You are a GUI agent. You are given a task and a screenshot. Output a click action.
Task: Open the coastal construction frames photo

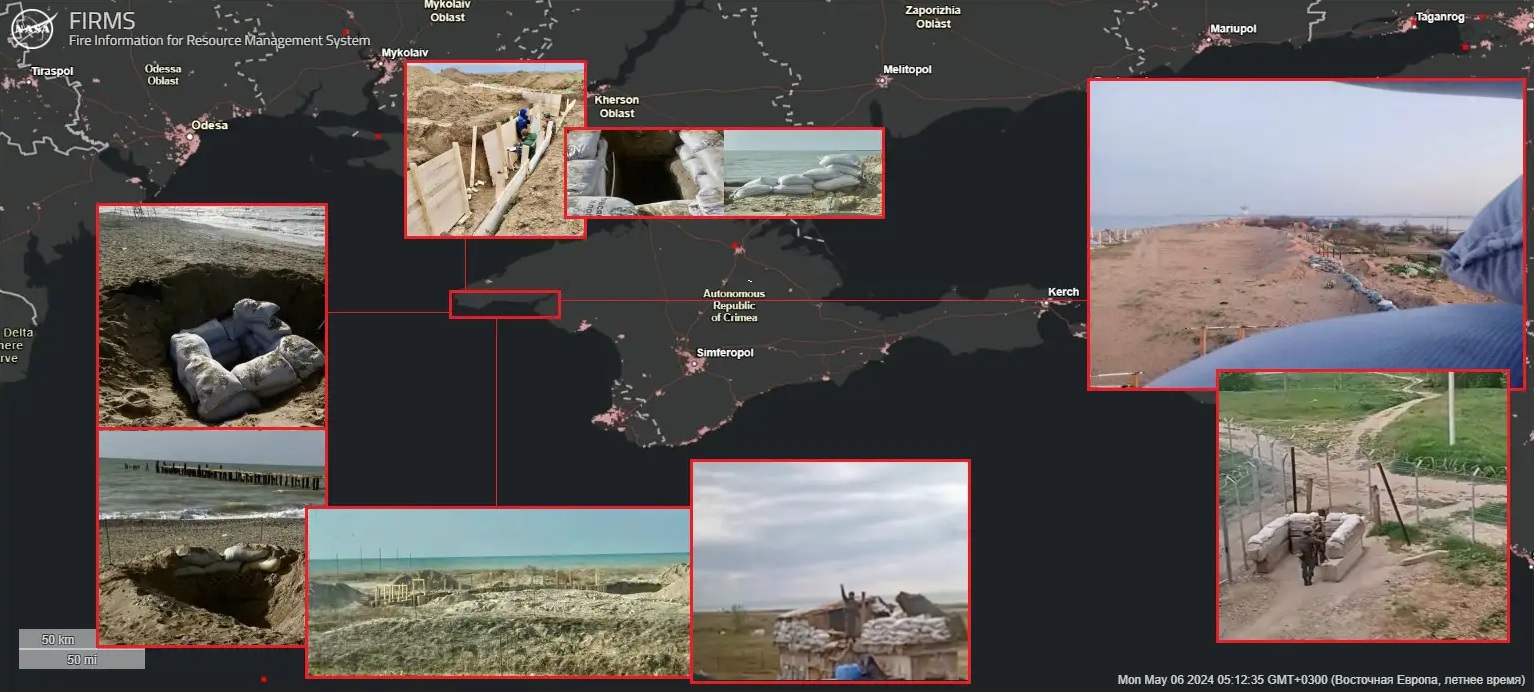coord(498,593)
